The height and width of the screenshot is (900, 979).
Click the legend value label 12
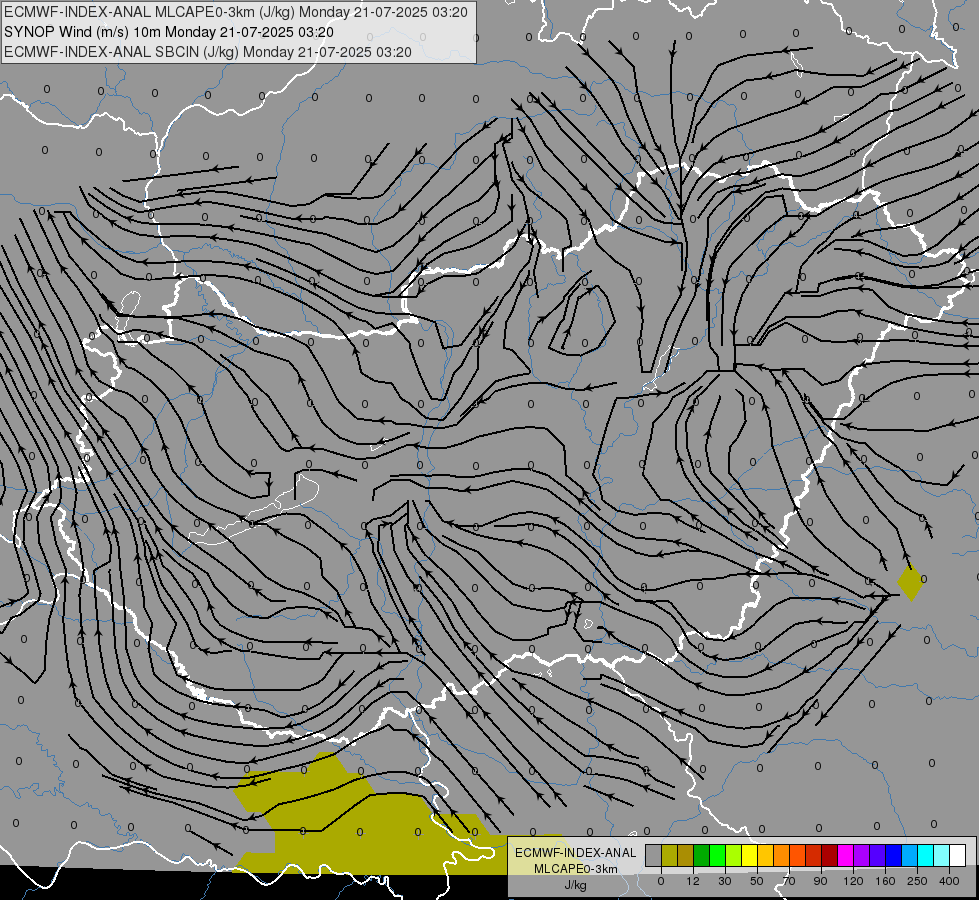[x=693, y=881]
